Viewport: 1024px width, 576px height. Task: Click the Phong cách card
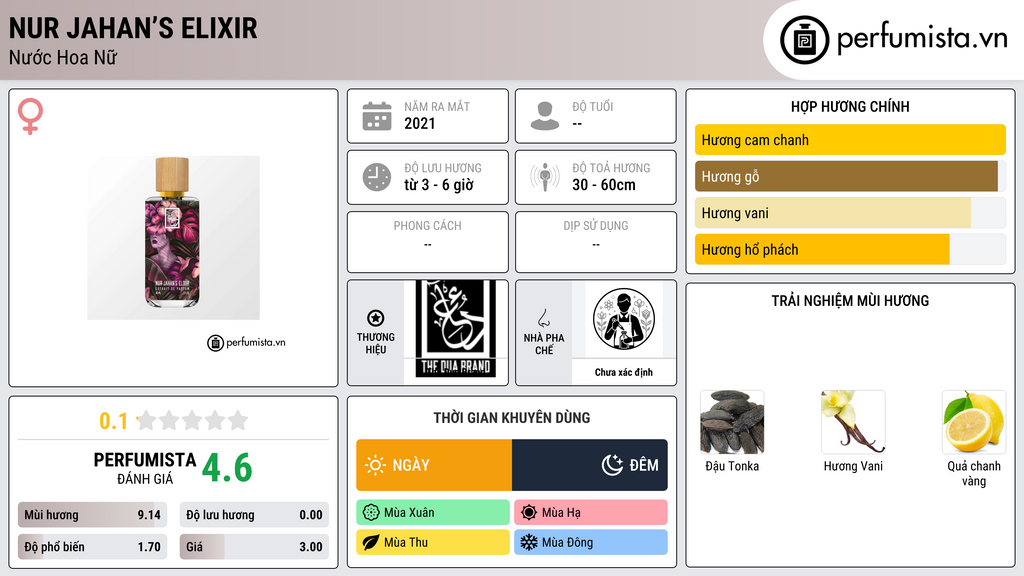coord(428,242)
